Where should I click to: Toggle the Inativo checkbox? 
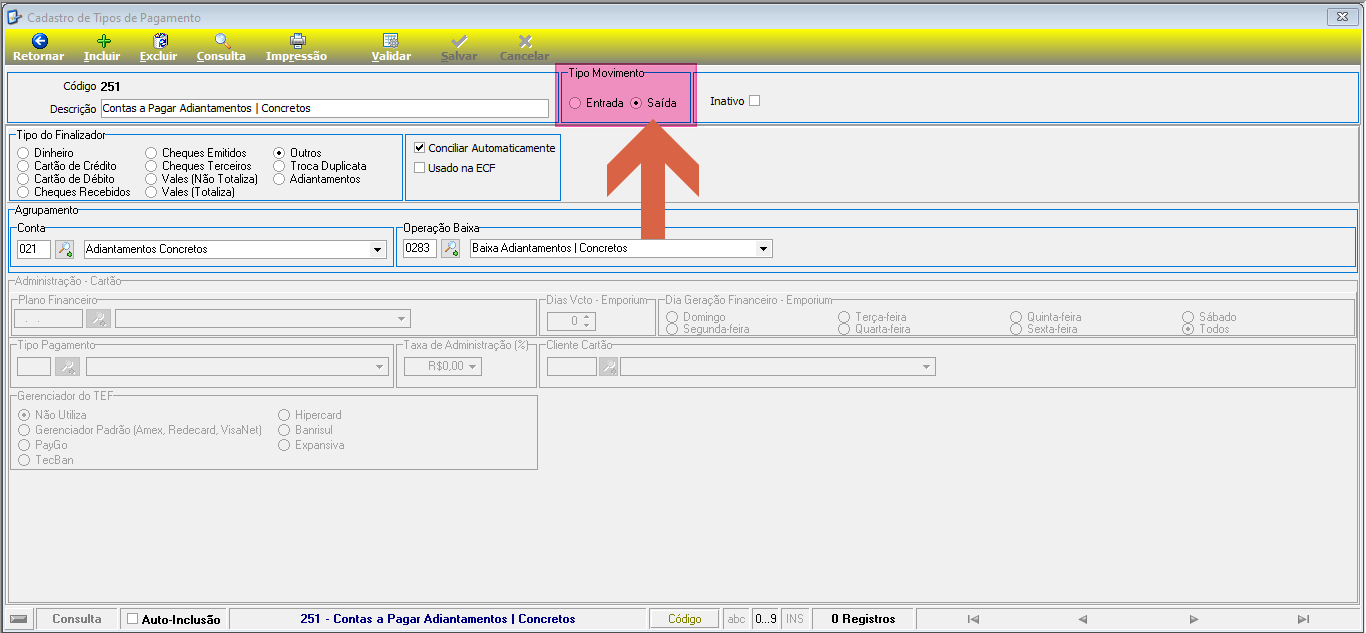click(x=755, y=100)
